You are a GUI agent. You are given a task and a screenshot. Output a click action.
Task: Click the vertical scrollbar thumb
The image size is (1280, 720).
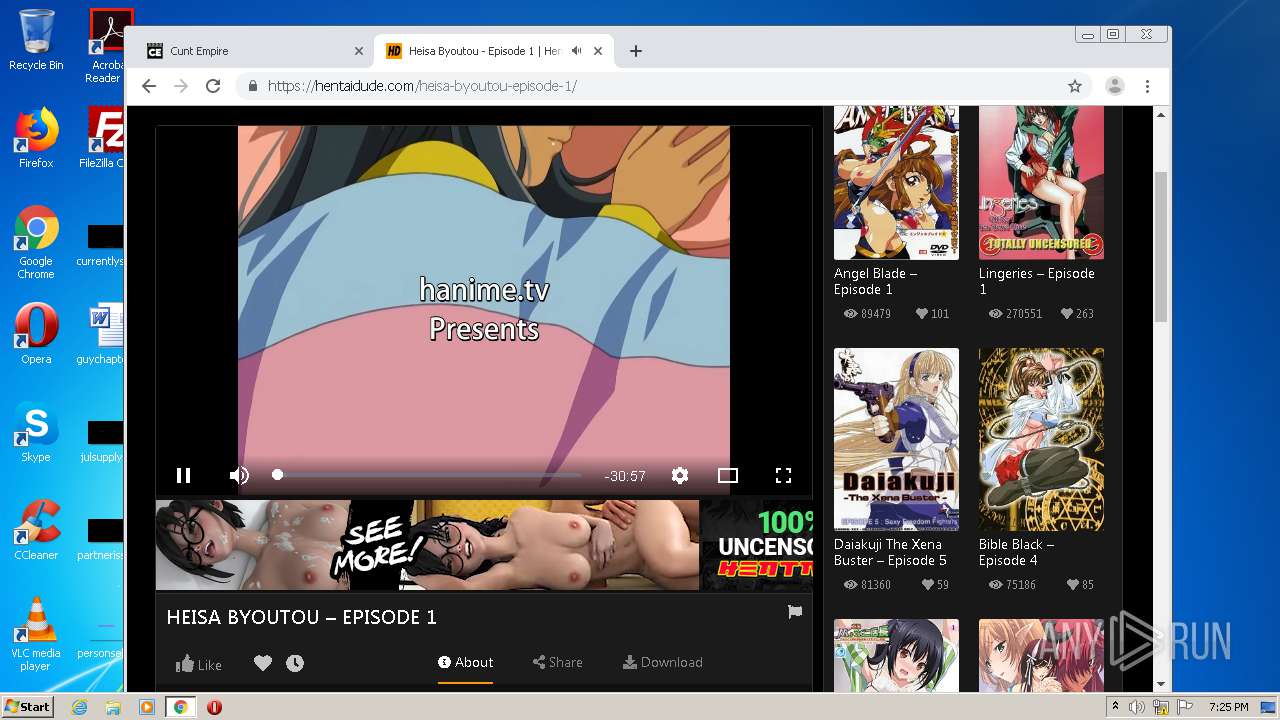(x=1161, y=246)
